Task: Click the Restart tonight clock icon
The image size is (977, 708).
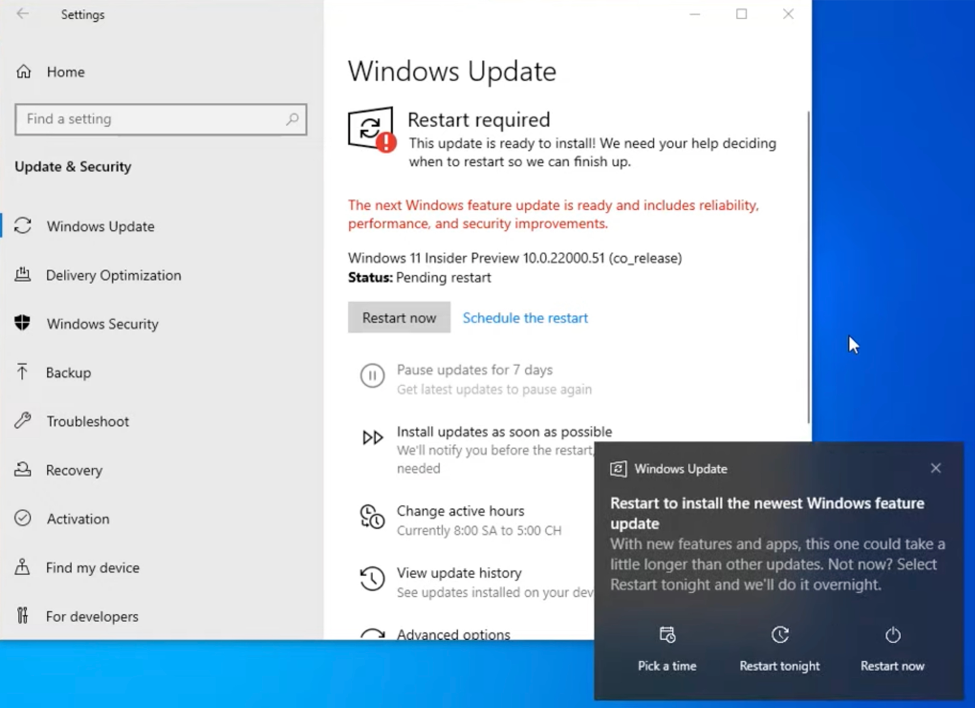Action: tap(780, 635)
